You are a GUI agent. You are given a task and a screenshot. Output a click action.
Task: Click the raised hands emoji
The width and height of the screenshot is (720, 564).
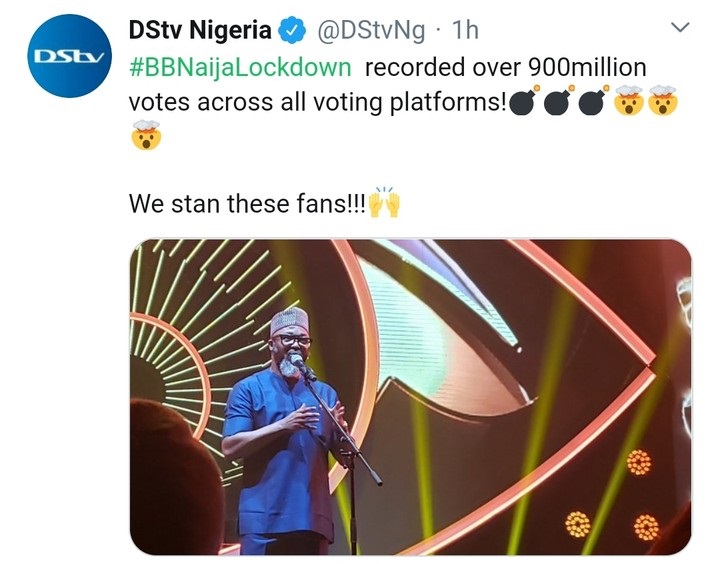pyautogui.click(x=385, y=204)
